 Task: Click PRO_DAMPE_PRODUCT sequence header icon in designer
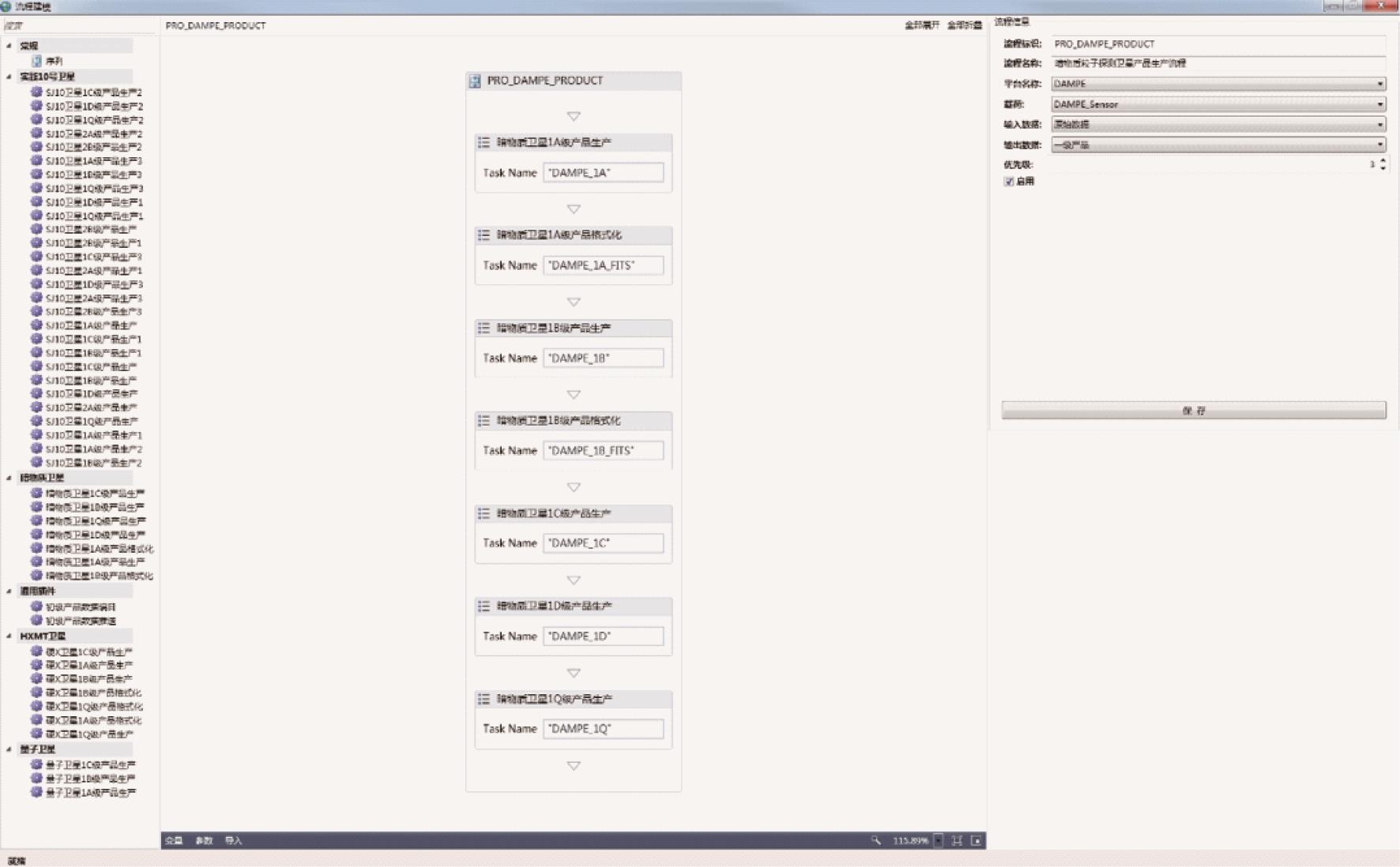click(x=475, y=81)
